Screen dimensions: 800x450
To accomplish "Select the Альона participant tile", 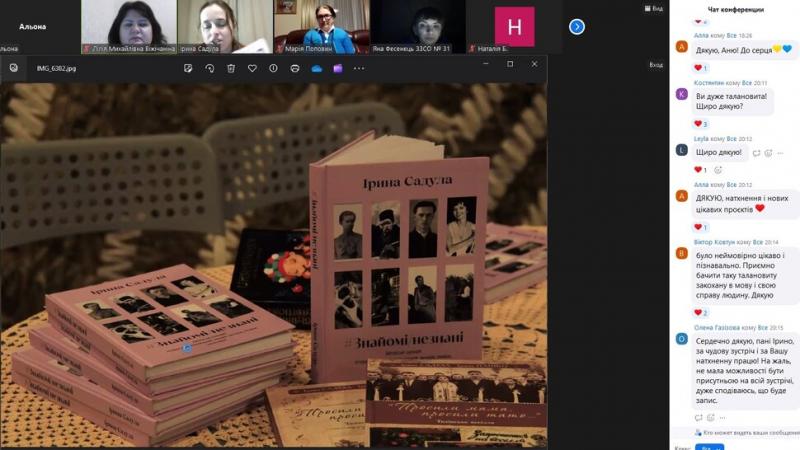I will [x=33, y=27].
